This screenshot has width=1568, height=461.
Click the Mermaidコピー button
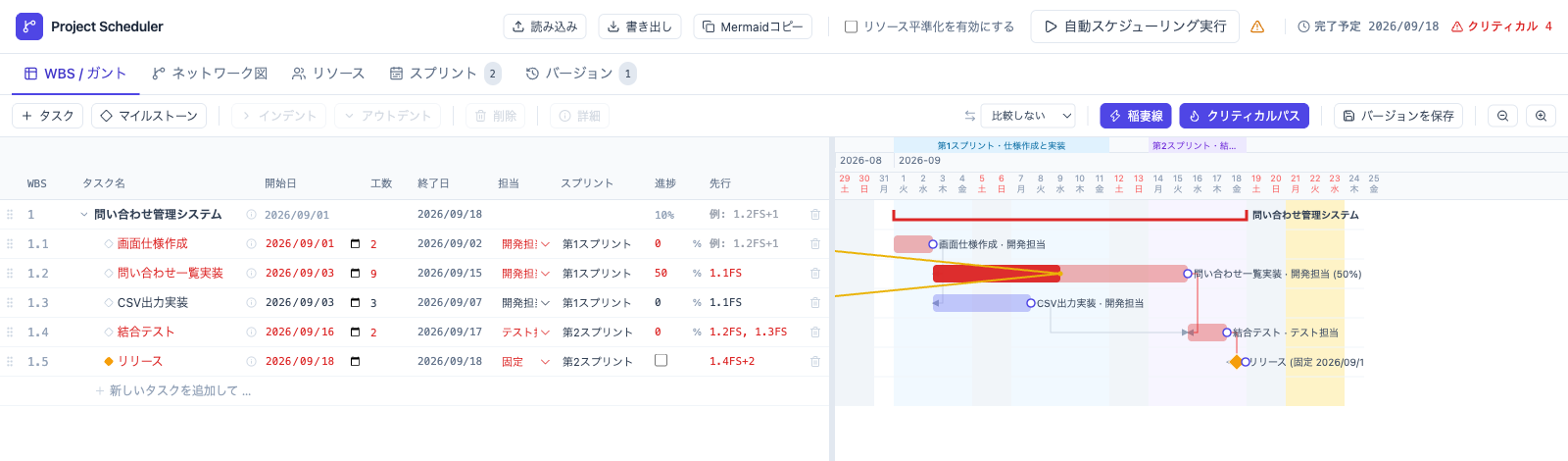[753, 26]
